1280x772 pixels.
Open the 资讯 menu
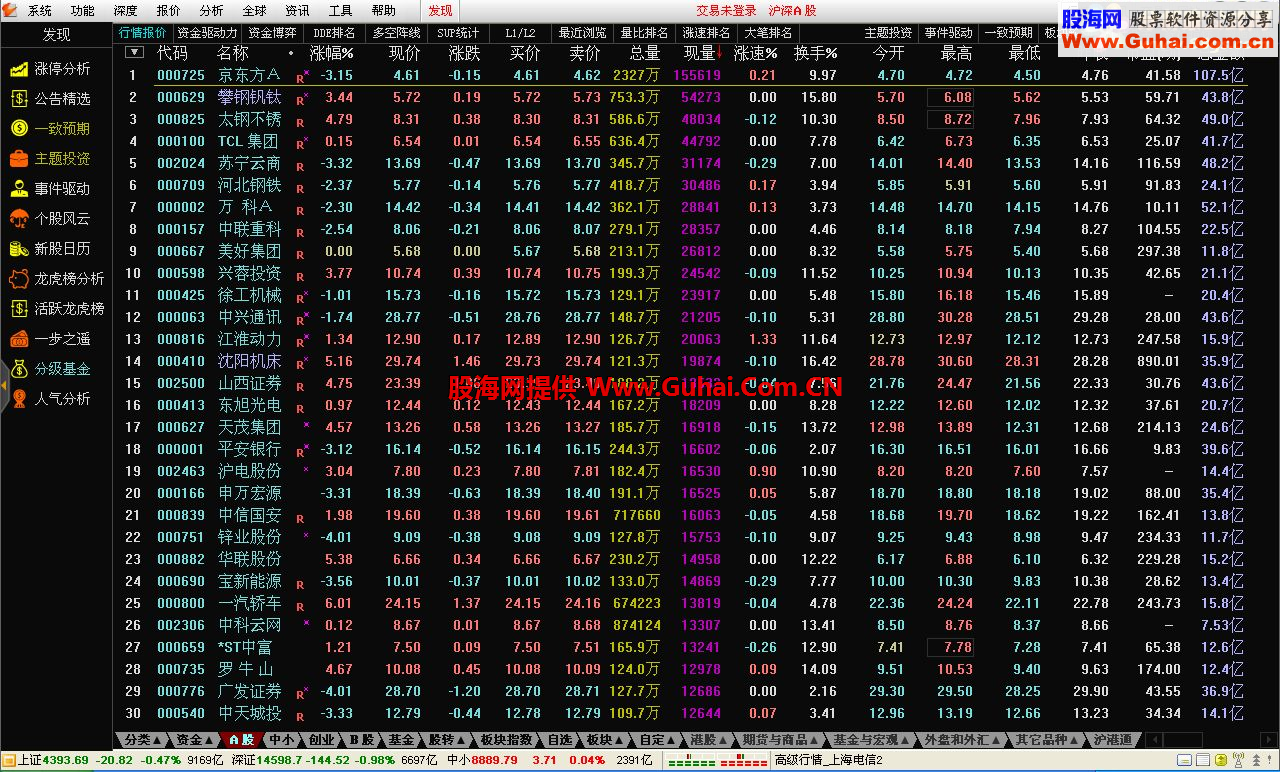point(297,11)
